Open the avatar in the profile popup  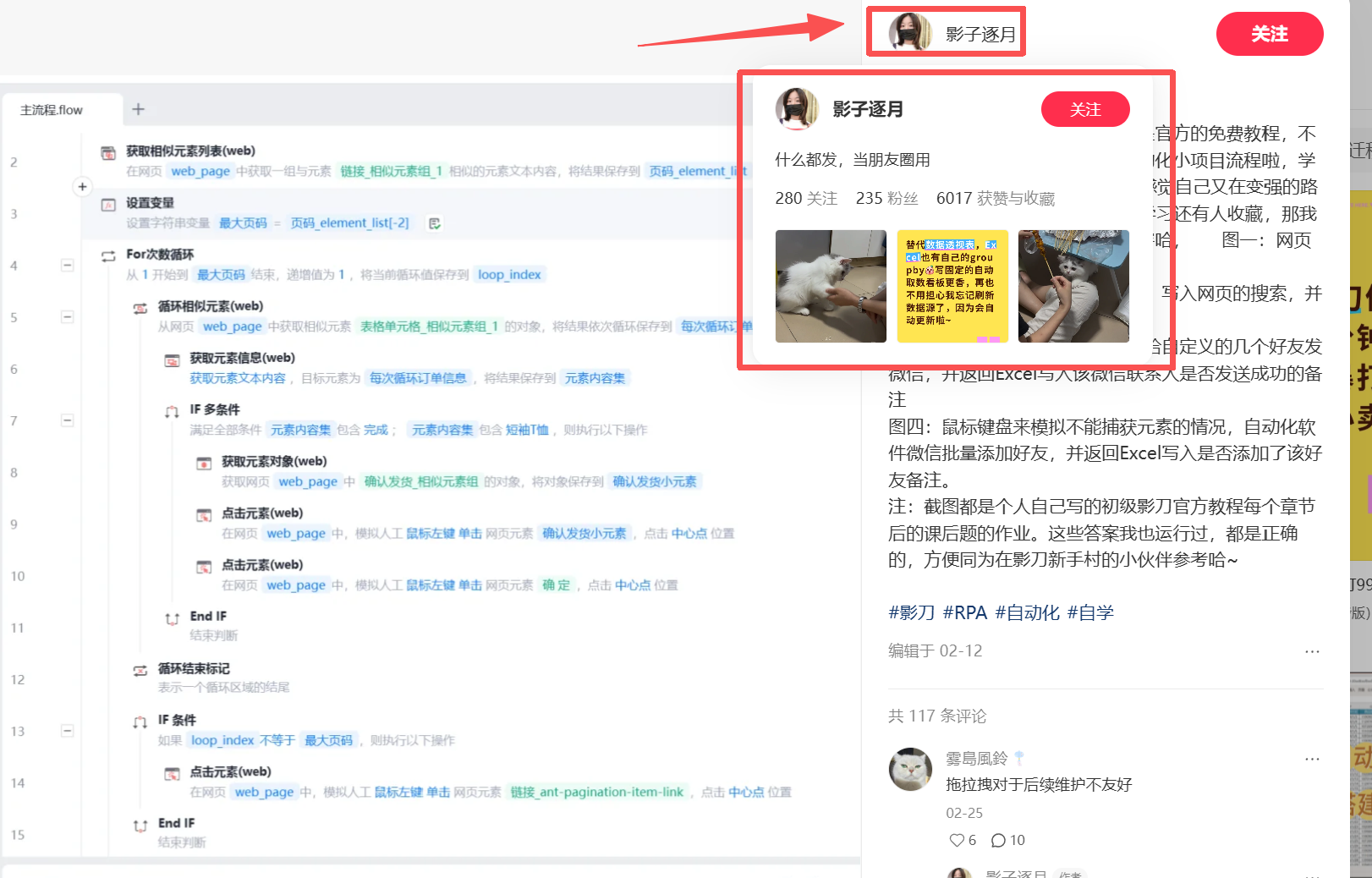(797, 109)
